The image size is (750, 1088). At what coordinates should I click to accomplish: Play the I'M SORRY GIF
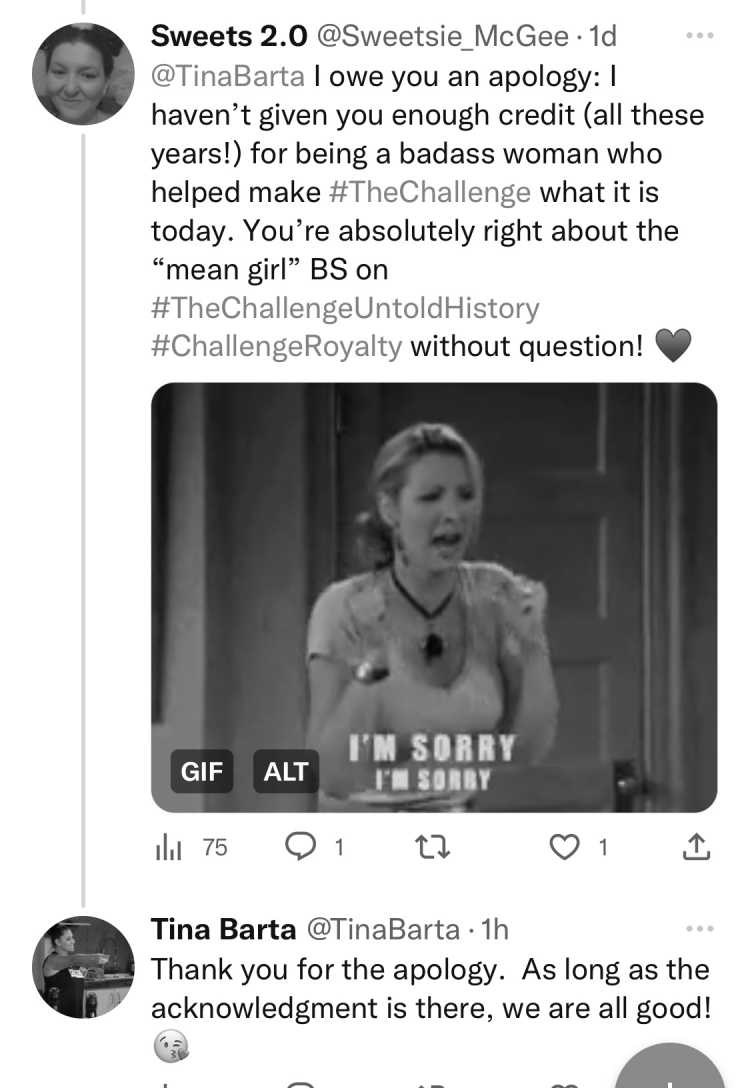pos(434,597)
